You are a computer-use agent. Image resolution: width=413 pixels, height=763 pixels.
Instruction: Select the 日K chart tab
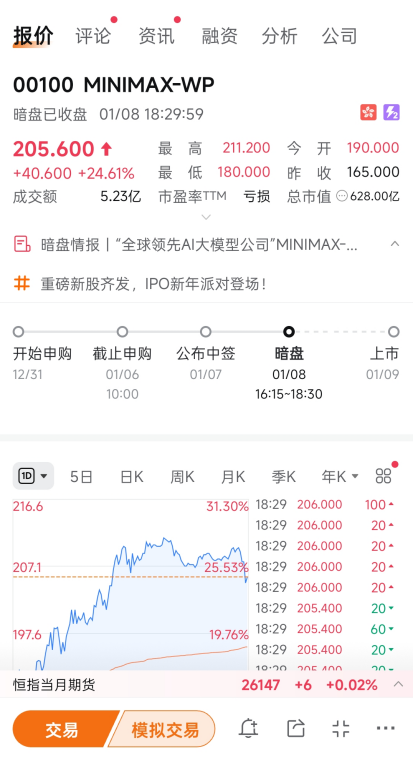(x=131, y=476)
